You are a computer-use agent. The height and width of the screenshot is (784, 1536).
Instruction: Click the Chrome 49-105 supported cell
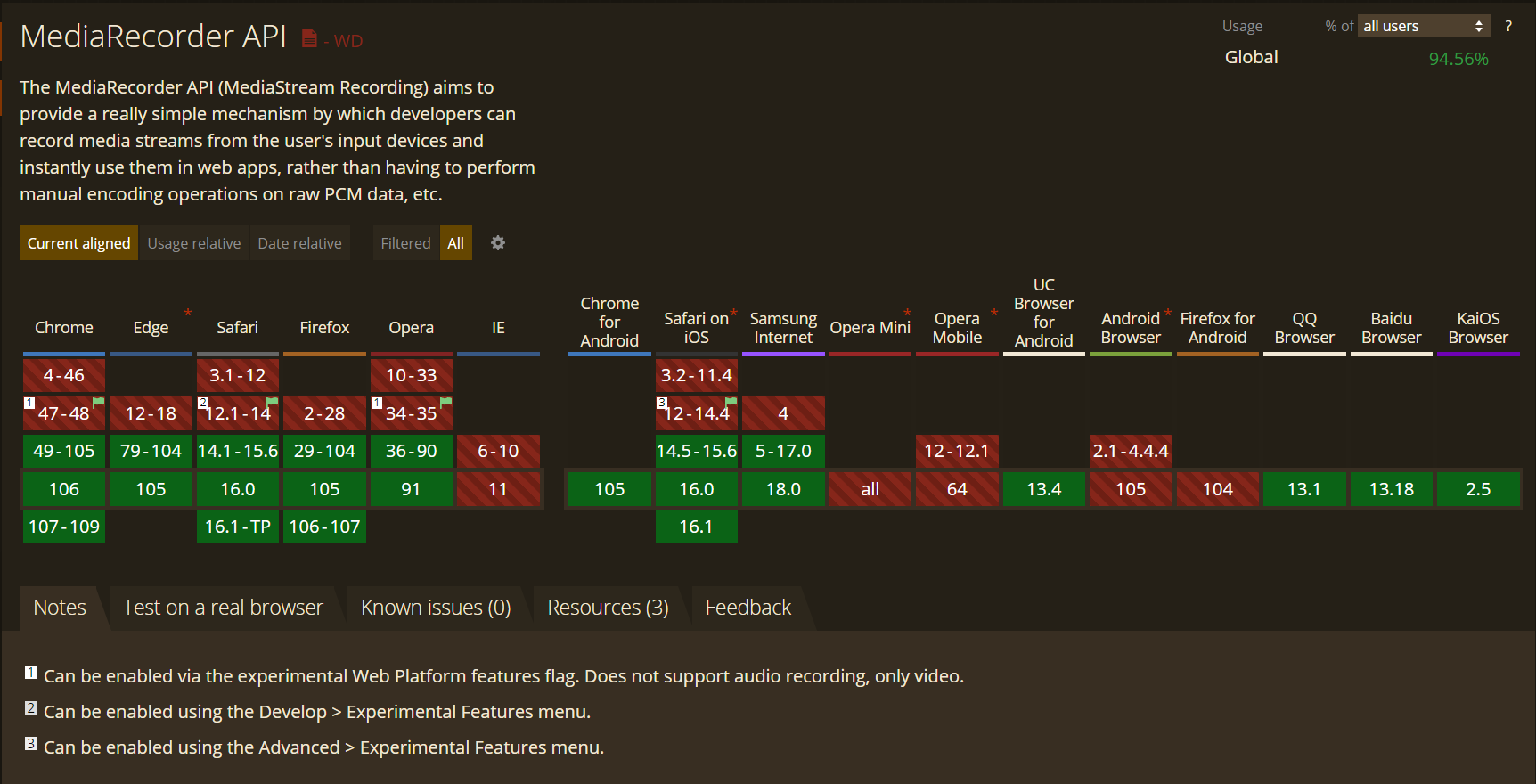point(64,451)
